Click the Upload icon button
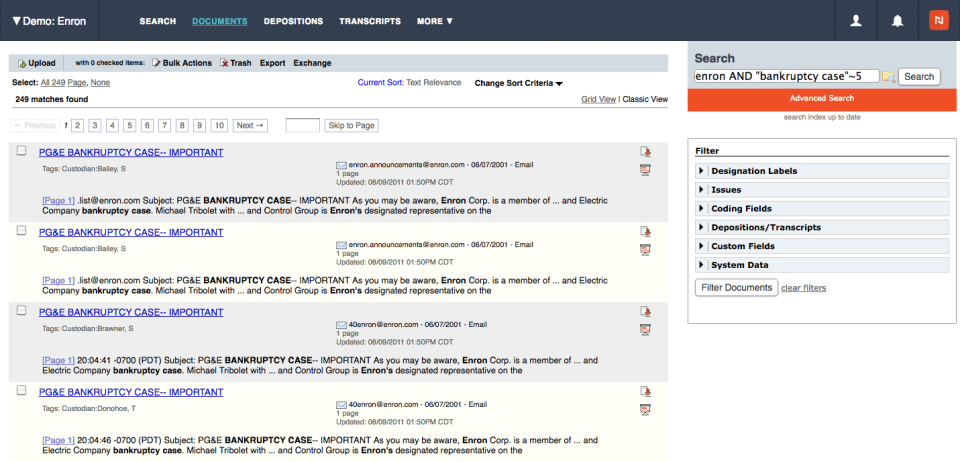The image size is (960, 462). click(36, 63)
